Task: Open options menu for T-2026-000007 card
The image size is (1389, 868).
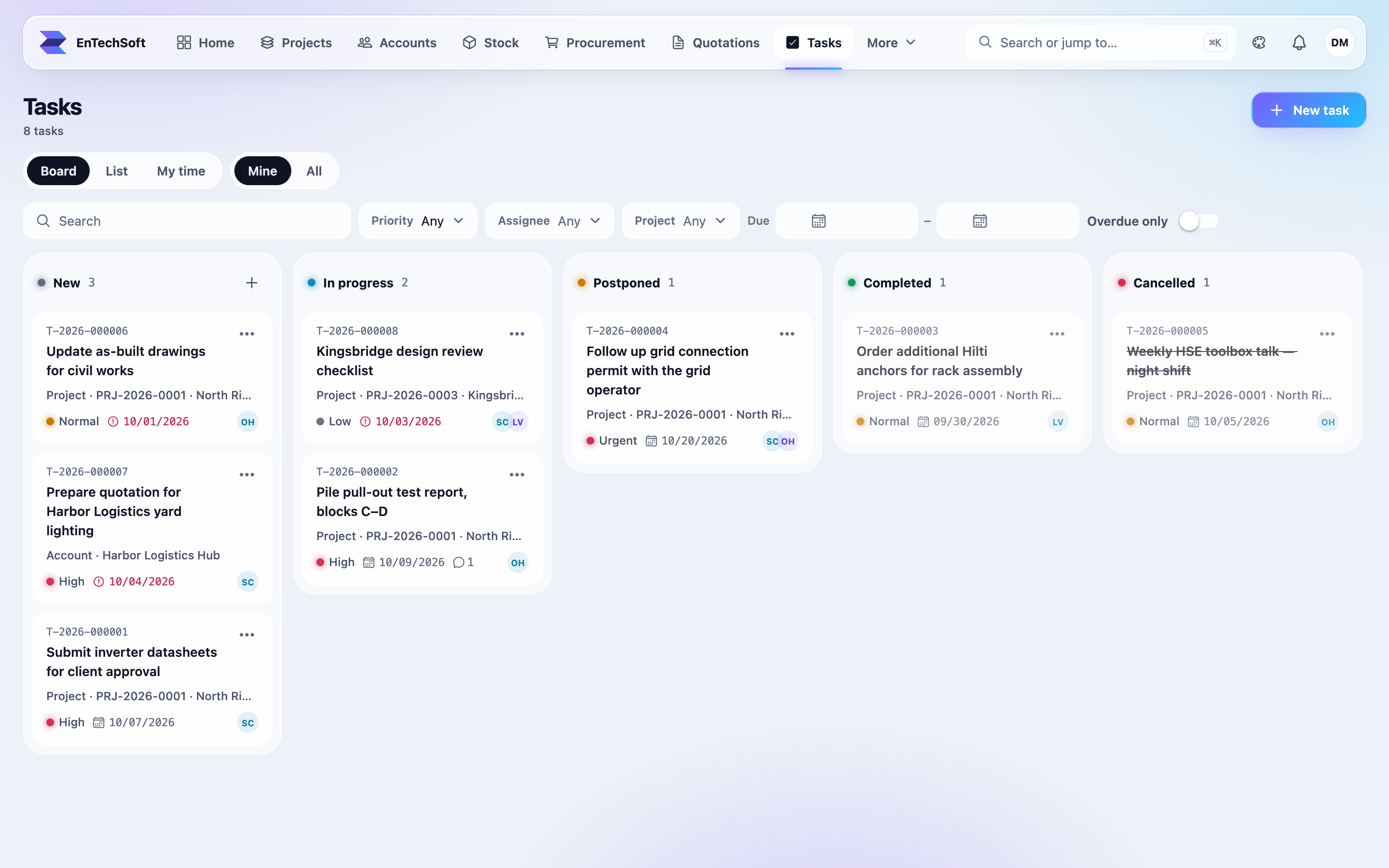Action: pos(247,474)
